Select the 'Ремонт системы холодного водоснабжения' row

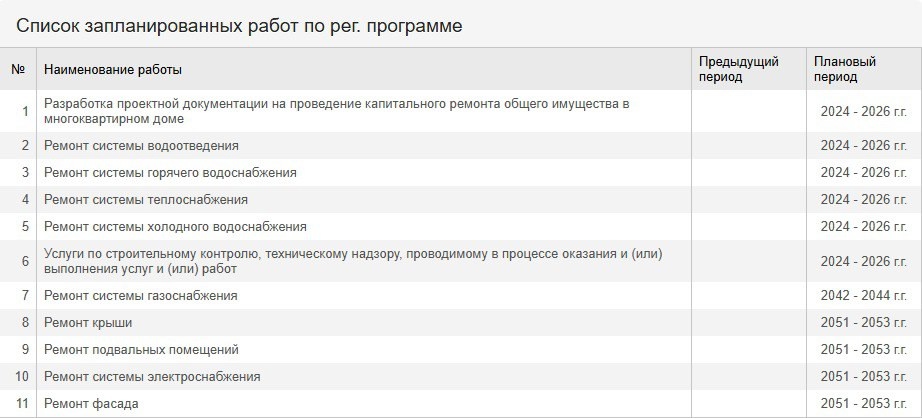461,227
